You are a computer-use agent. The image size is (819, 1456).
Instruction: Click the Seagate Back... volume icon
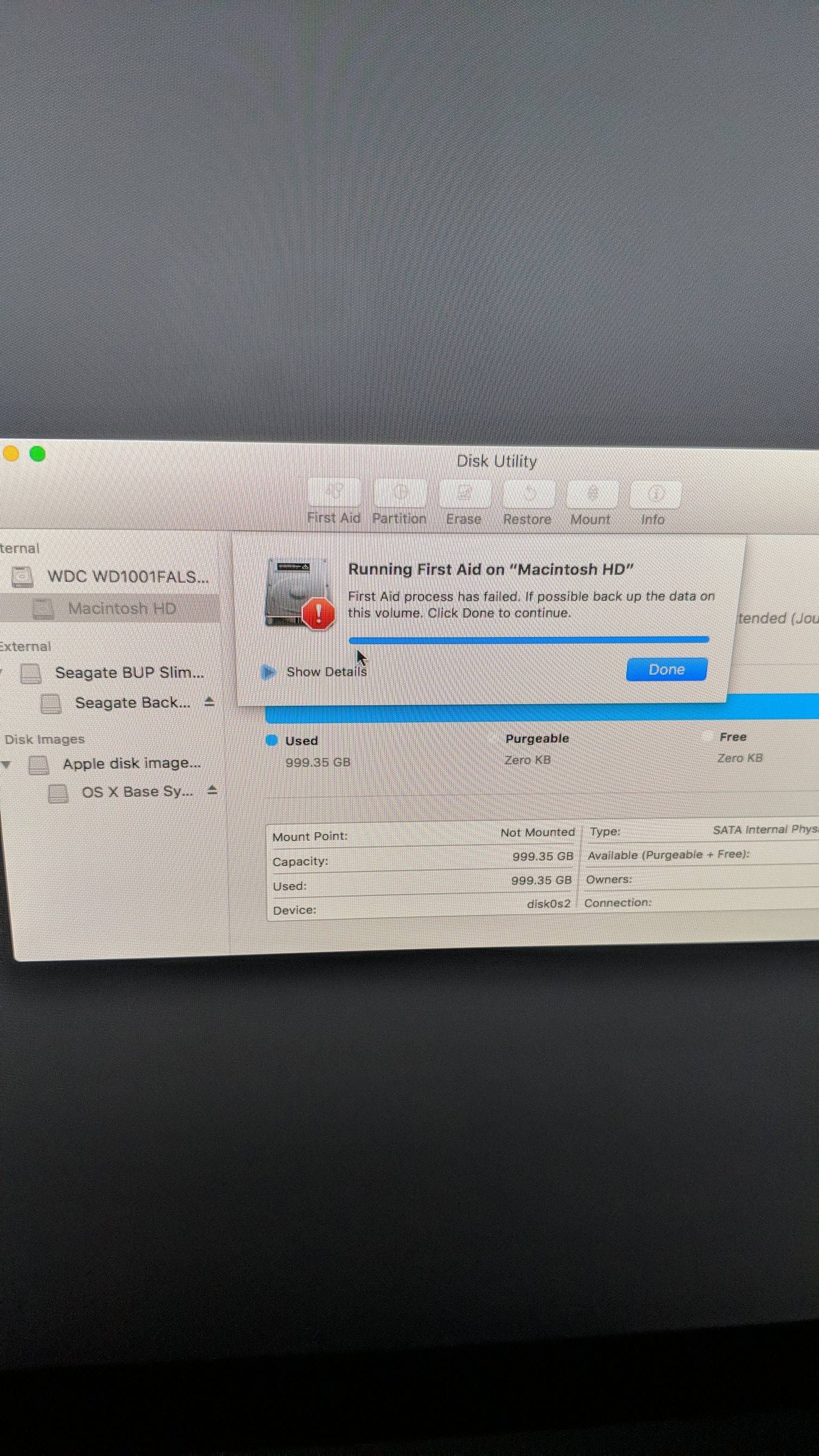tap(51, 703)
